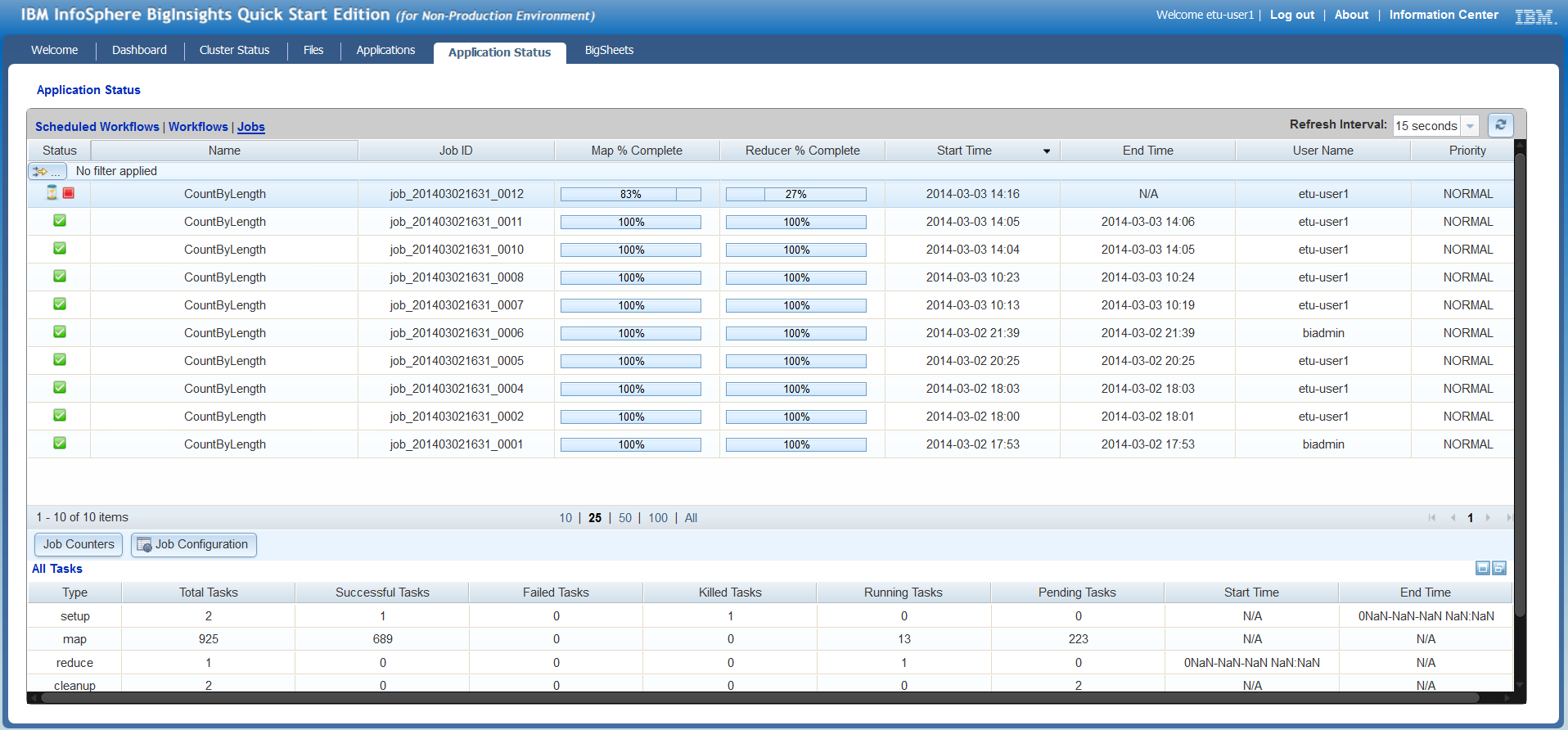Click the hourglass running status icon
Image resolution: width=1568 pixels, height=730 pixels.
point(52,193)
